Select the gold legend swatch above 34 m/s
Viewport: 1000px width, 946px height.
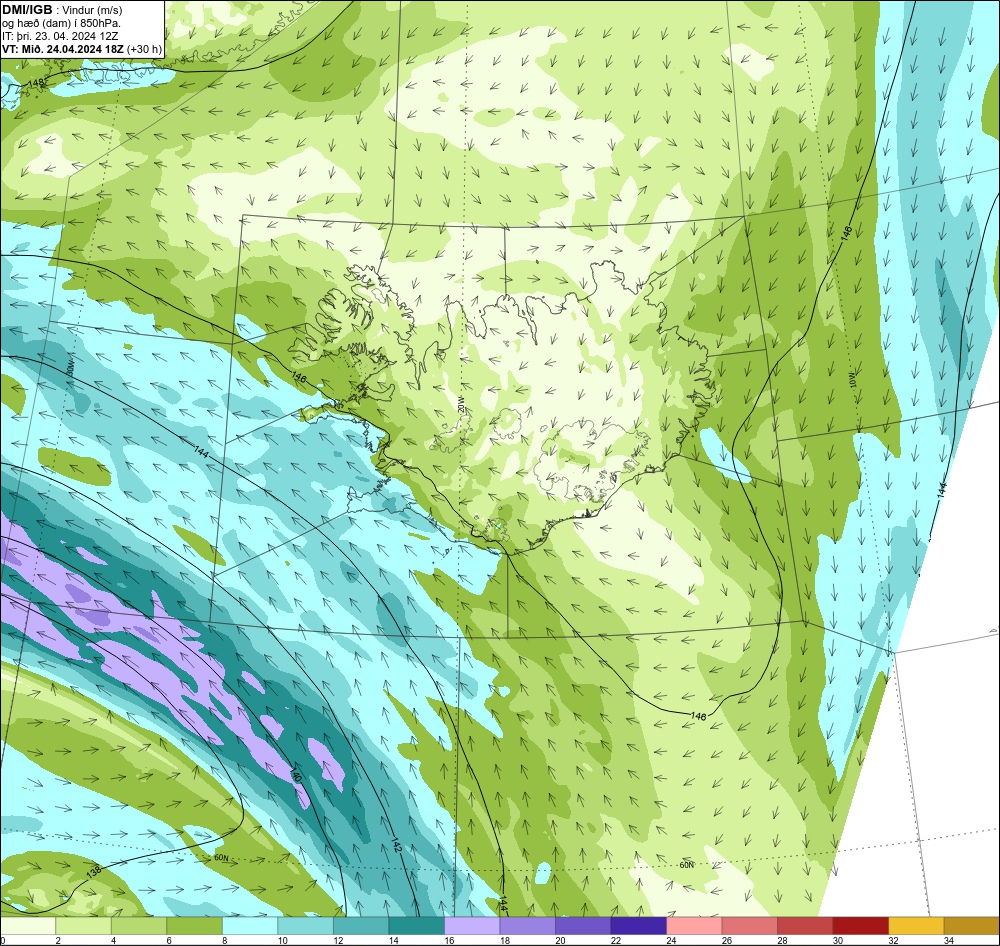pyautogui.click(x=971, y=926)
